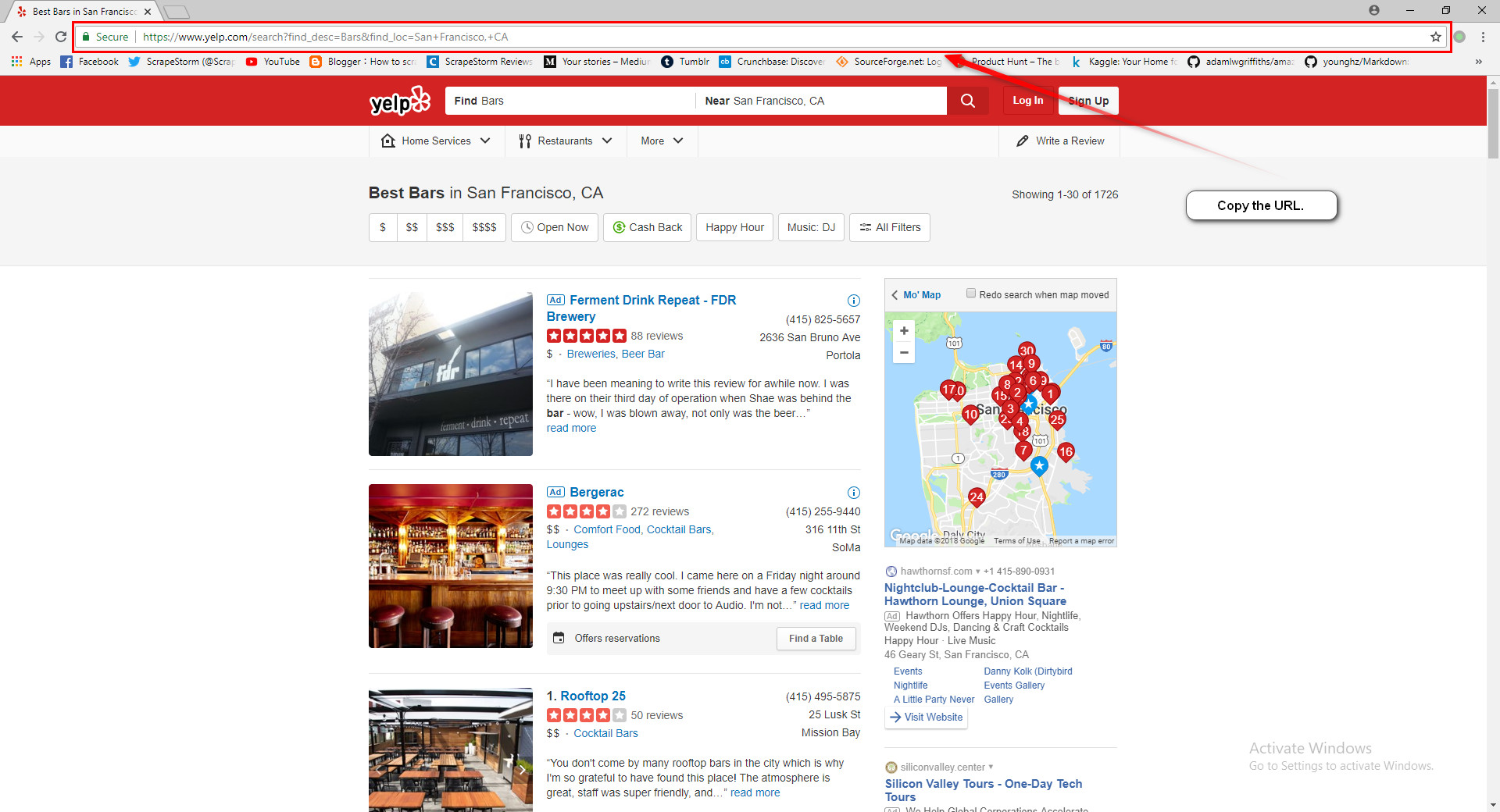Expand the Restaurants dropdown
The width and height of the screenshot is (1500, 812).
point(566,141)
